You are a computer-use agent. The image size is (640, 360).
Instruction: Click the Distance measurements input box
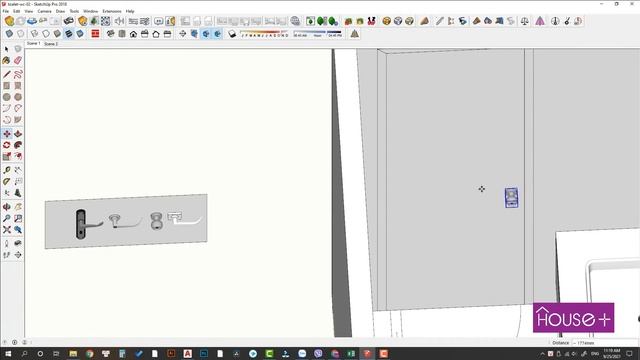click(605, 343)
